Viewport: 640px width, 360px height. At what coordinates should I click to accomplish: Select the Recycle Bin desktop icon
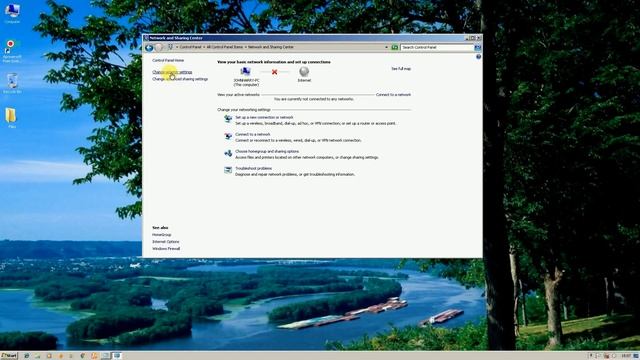tap(12, 84)
